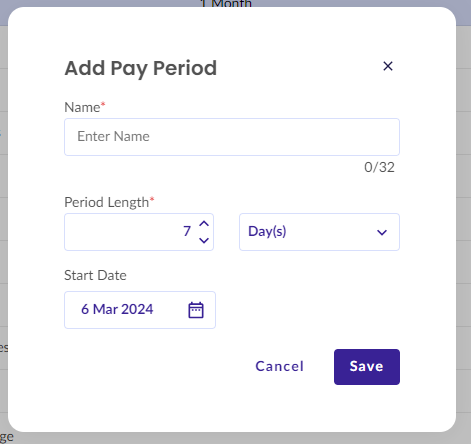This screenshot has height=444, width=471.
Task: Expand the Day(s) dropdown chevron
Action: (x=382, y=232)
